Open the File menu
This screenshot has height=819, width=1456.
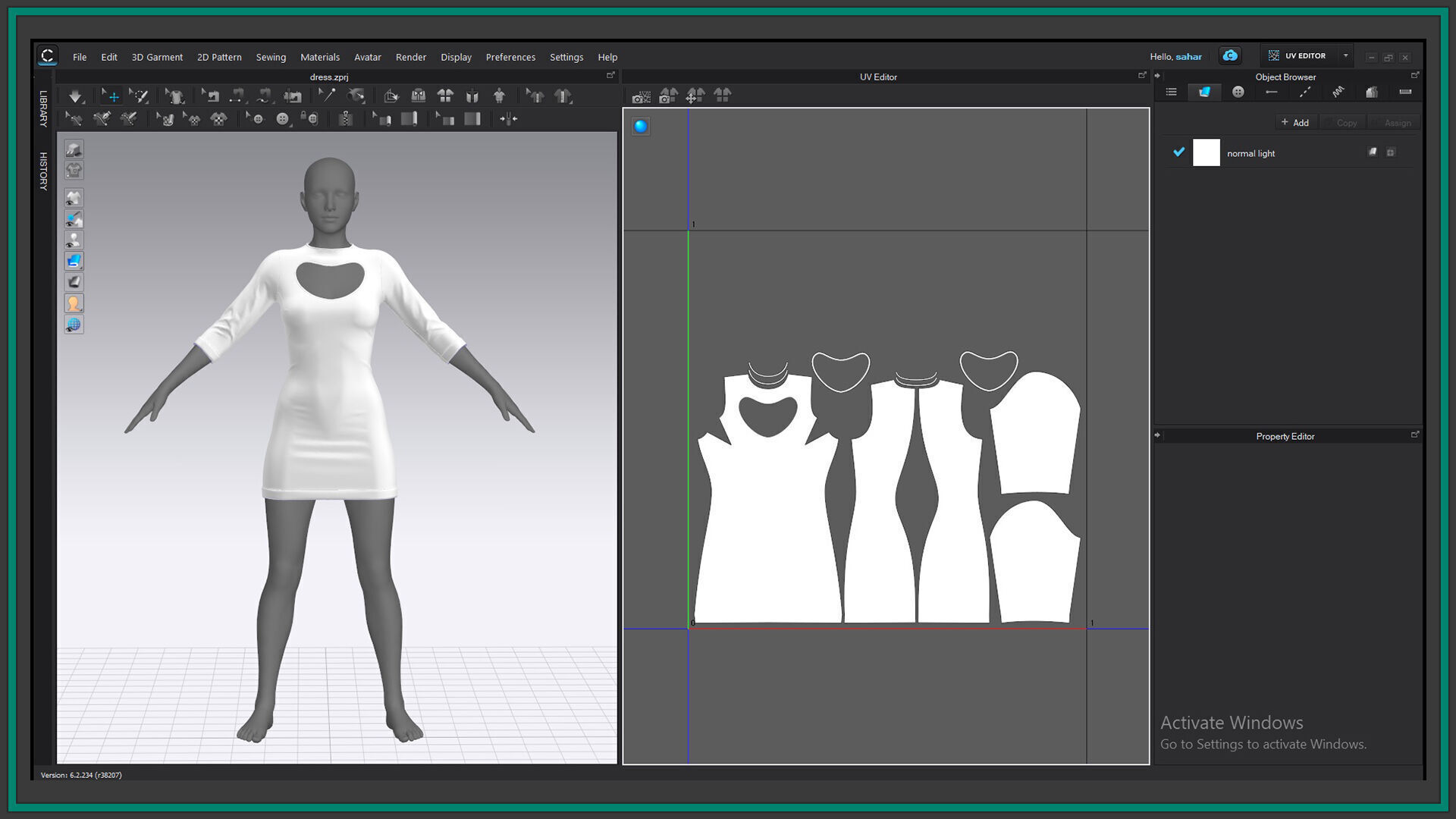tap(80, 57)
